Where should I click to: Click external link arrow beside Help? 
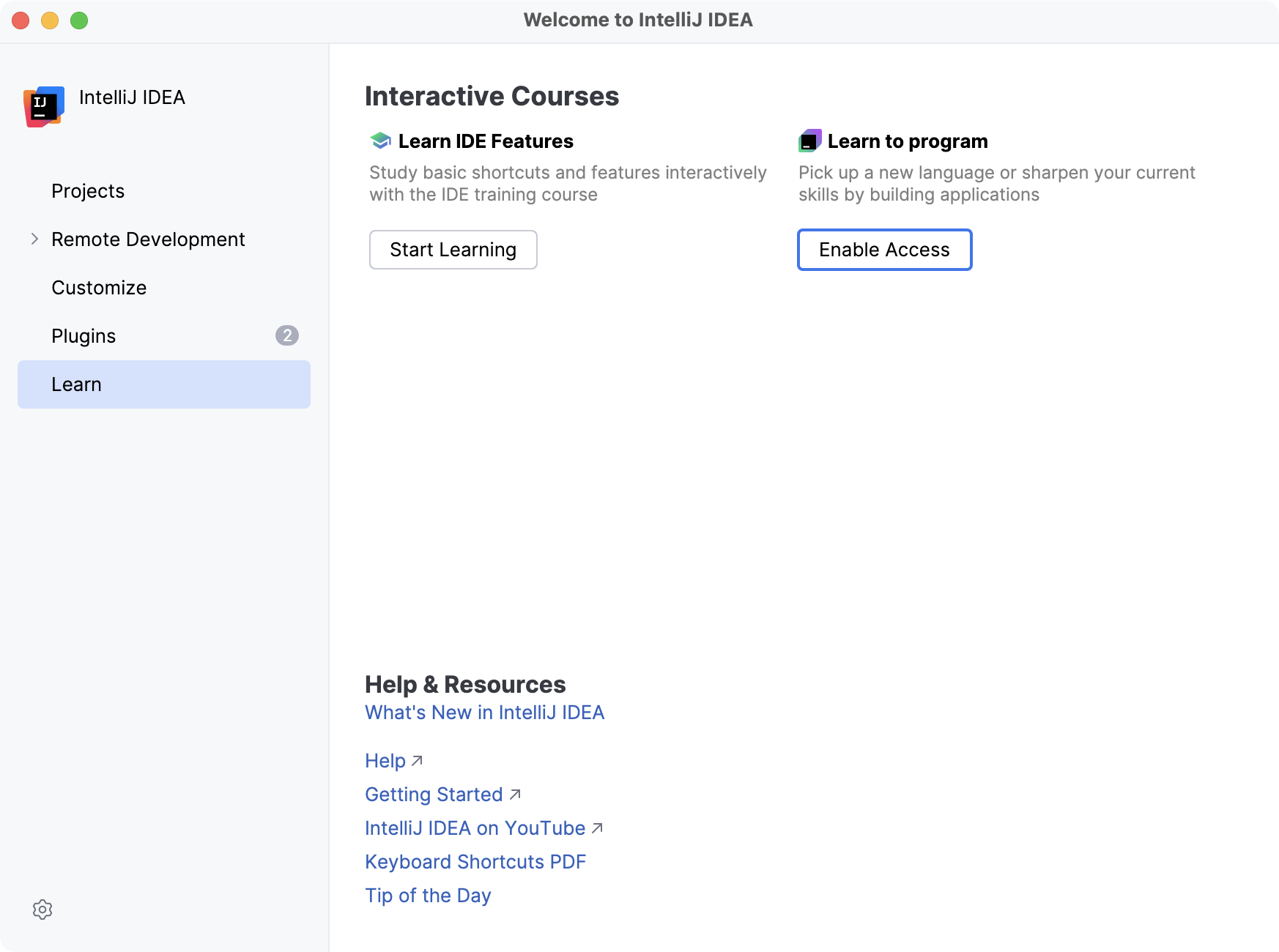(418, 761)
